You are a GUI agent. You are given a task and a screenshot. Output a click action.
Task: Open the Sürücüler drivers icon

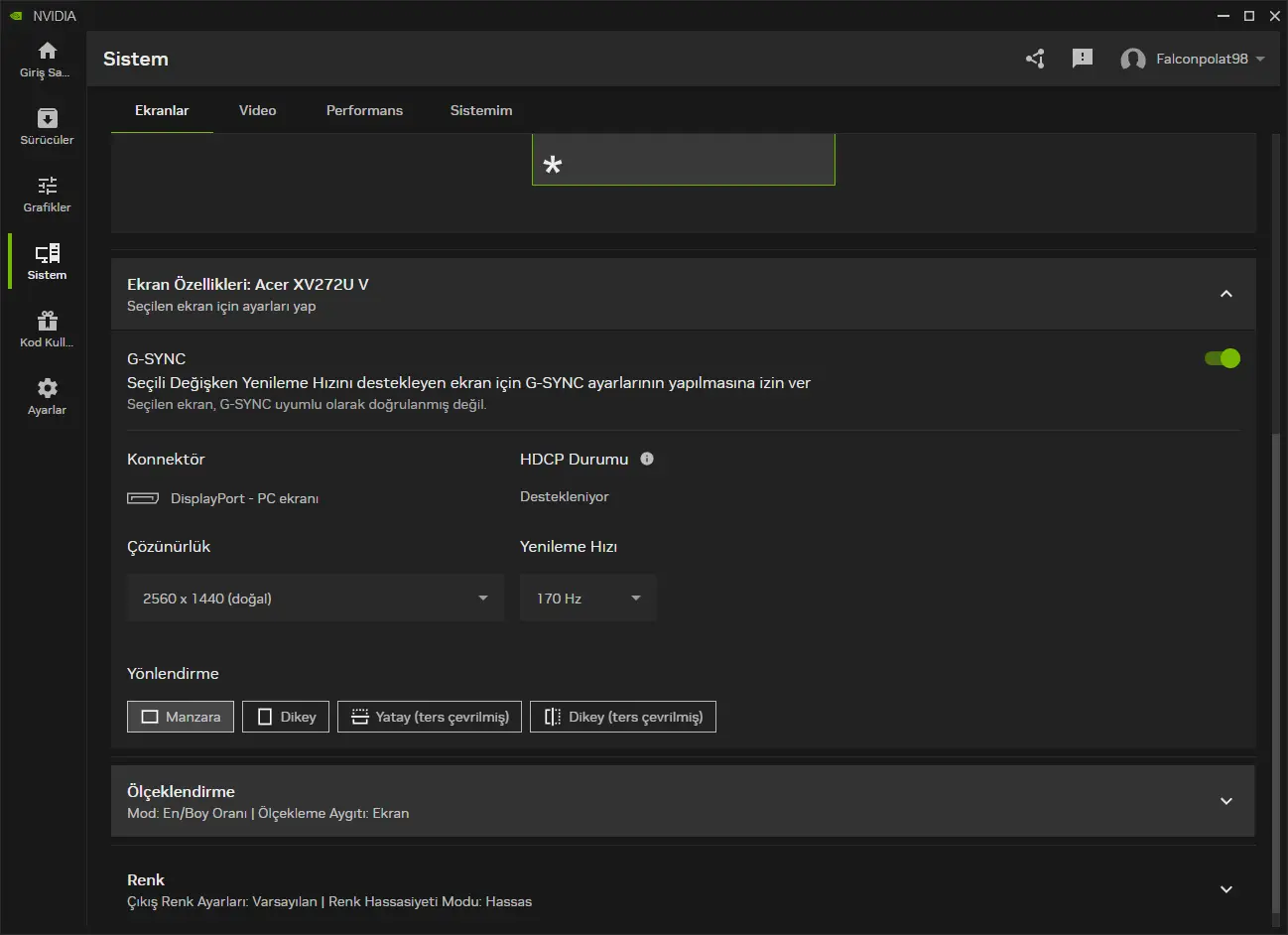[47, 118]
